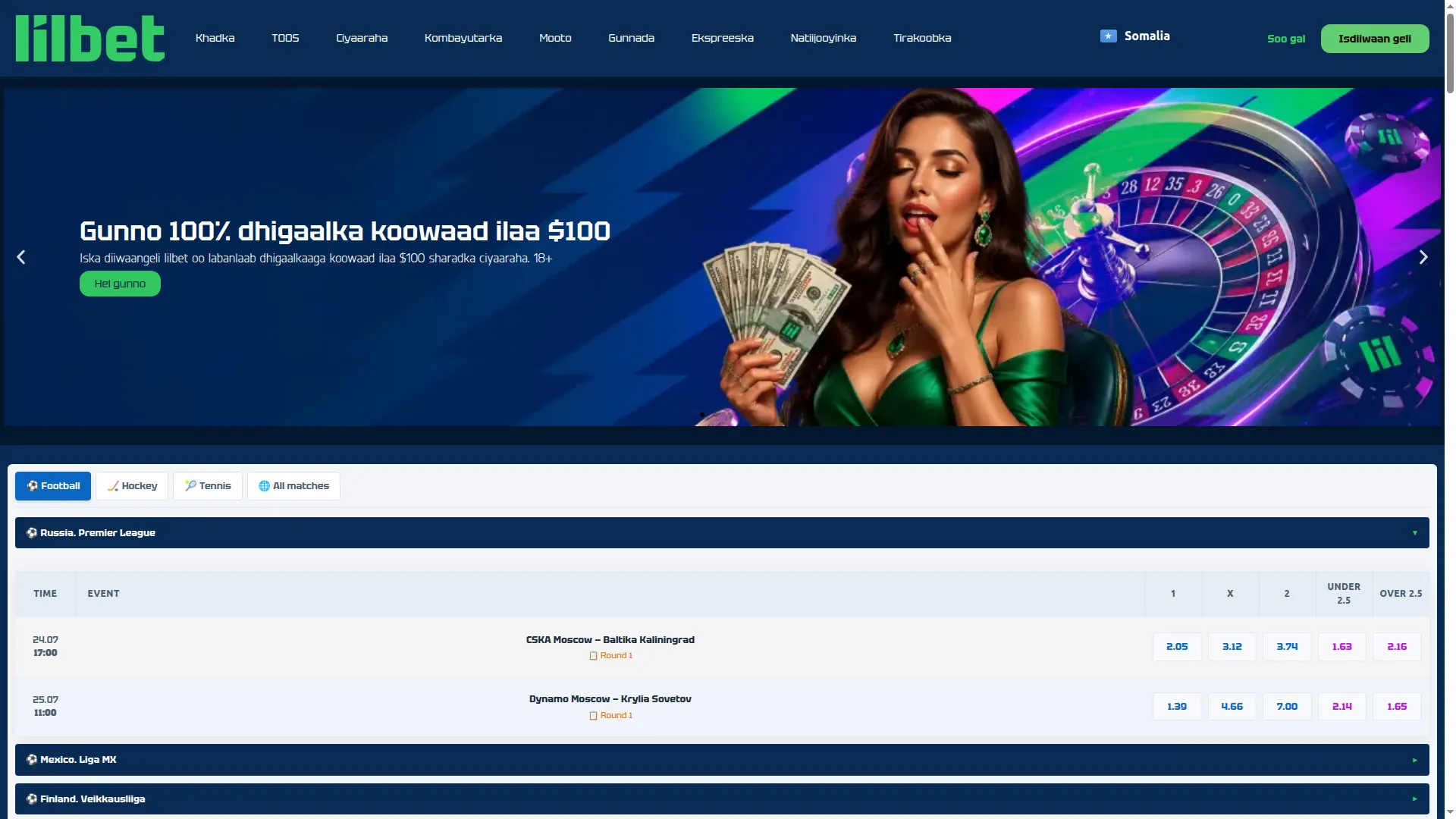Viewport: 1456px width, 819px height.
Task: Click globe icon in All matches tab
Action: coord(264,486)
